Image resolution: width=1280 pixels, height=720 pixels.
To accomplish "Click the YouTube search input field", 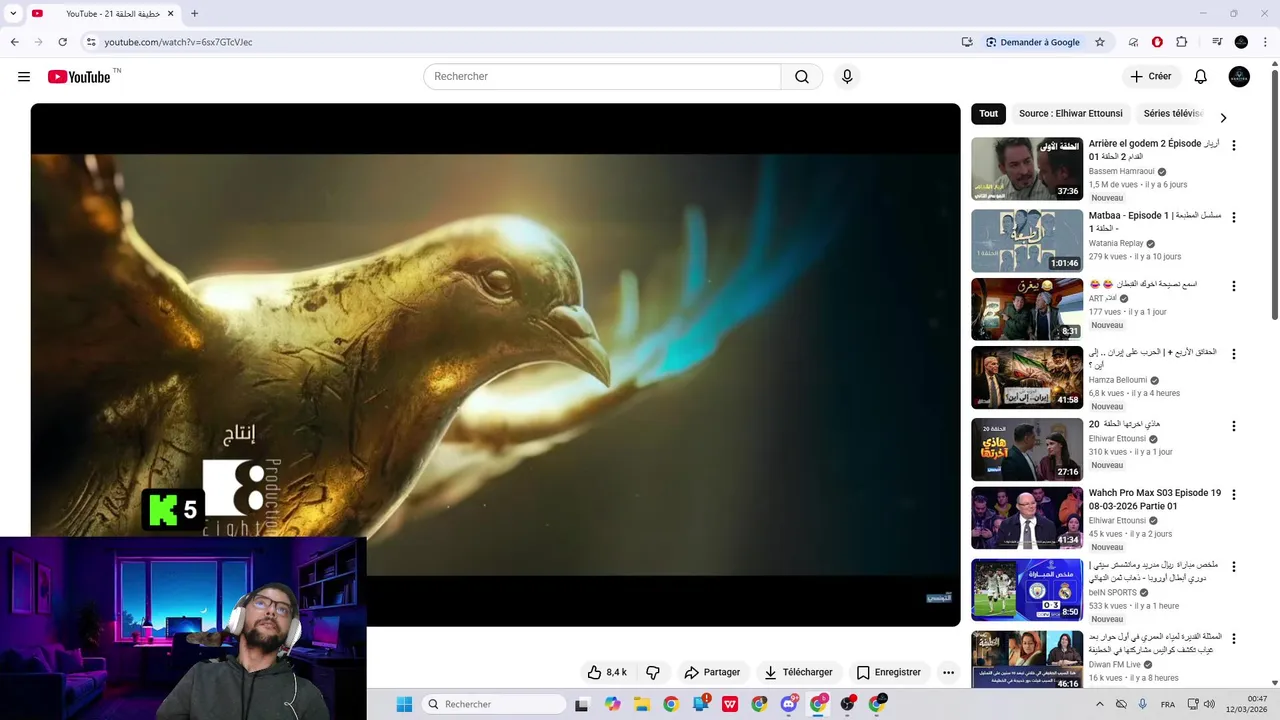I will point(602,77).
